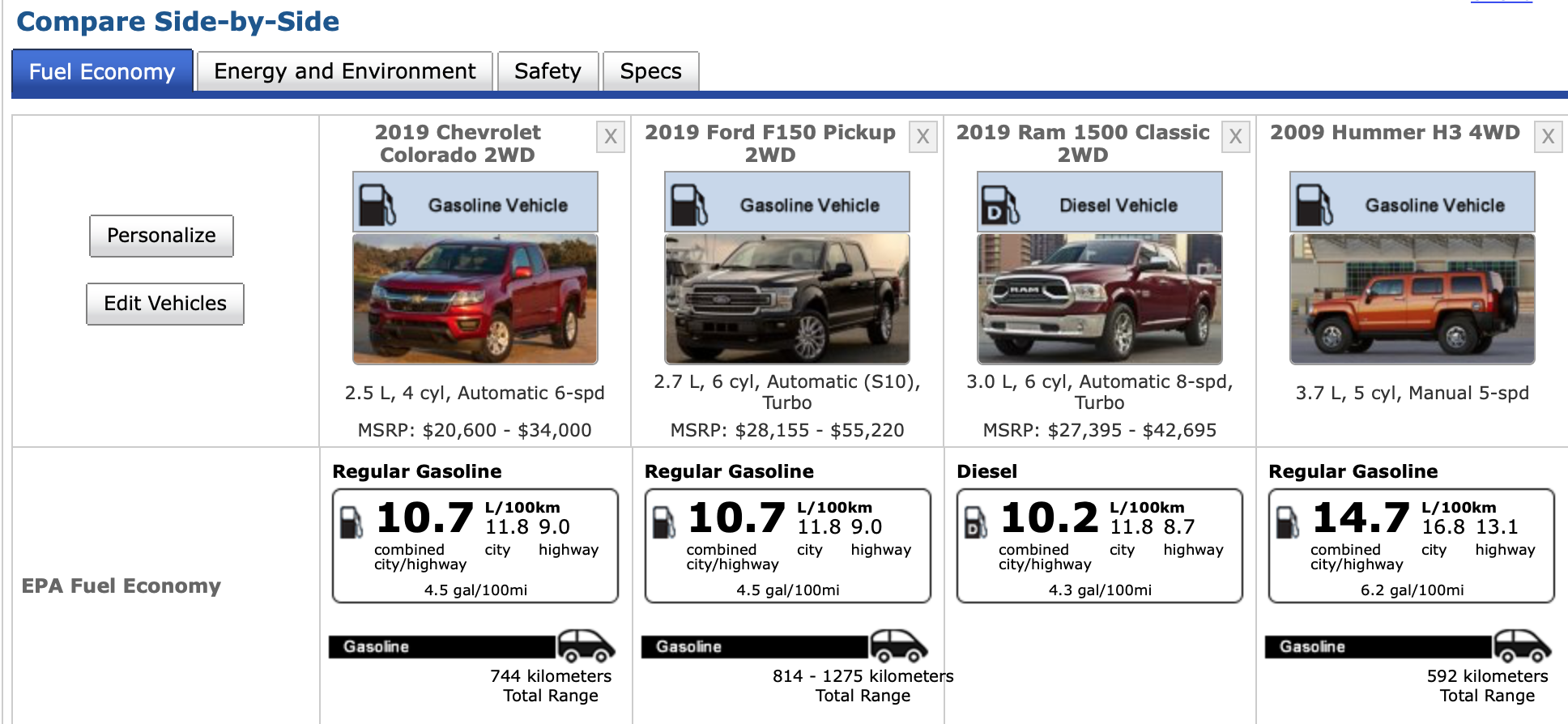This screenshot has width=1568, height=724.
Task: Open the red Chevrolet Colorado photo
Action: click(475, 300)
